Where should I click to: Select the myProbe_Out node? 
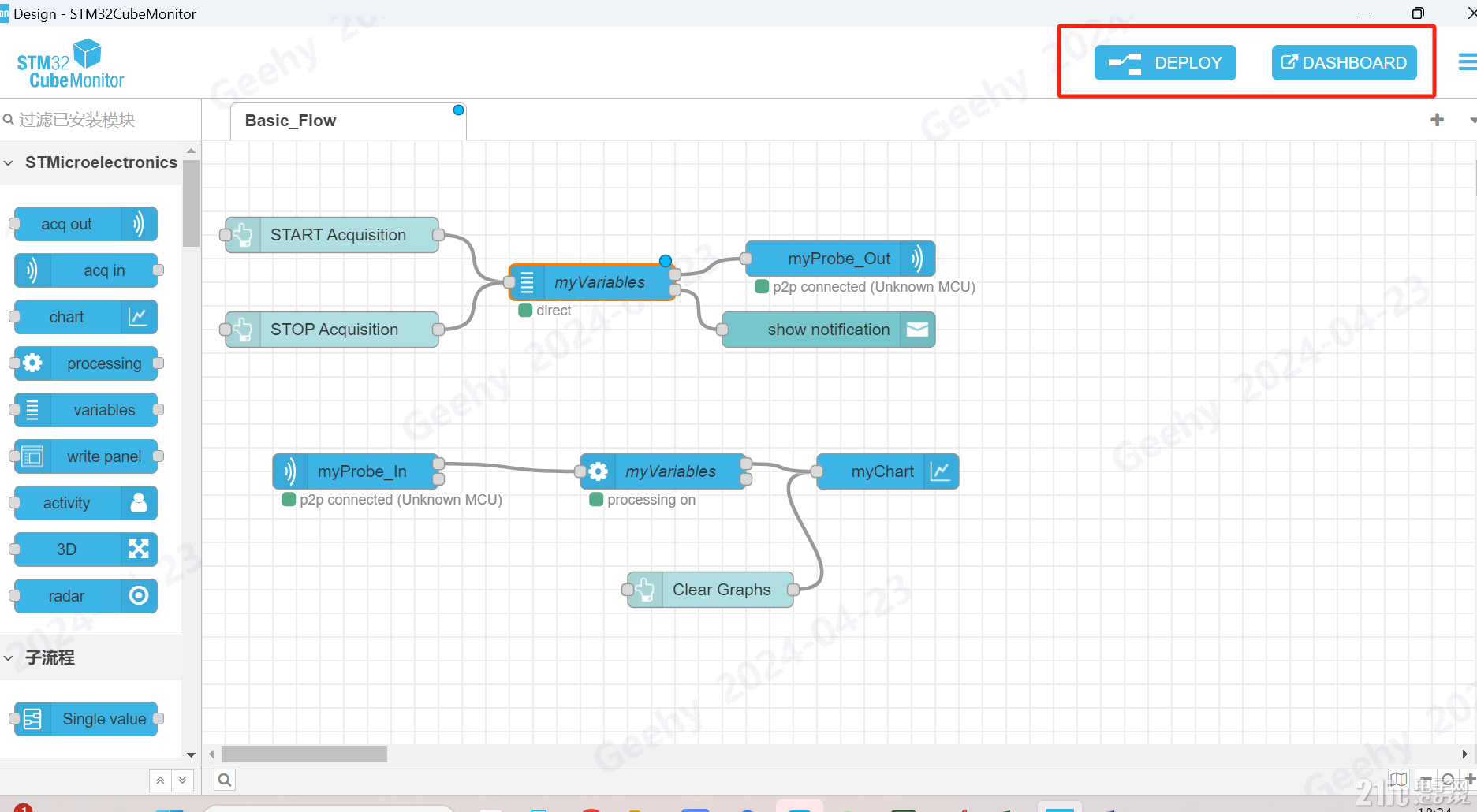(841, 259)
